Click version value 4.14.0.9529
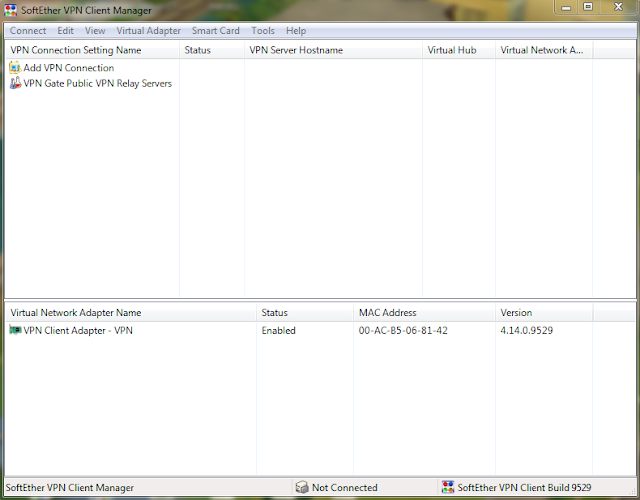Viewport: 640px width, 500px height. pyautogui.click(x=527, y=330)
